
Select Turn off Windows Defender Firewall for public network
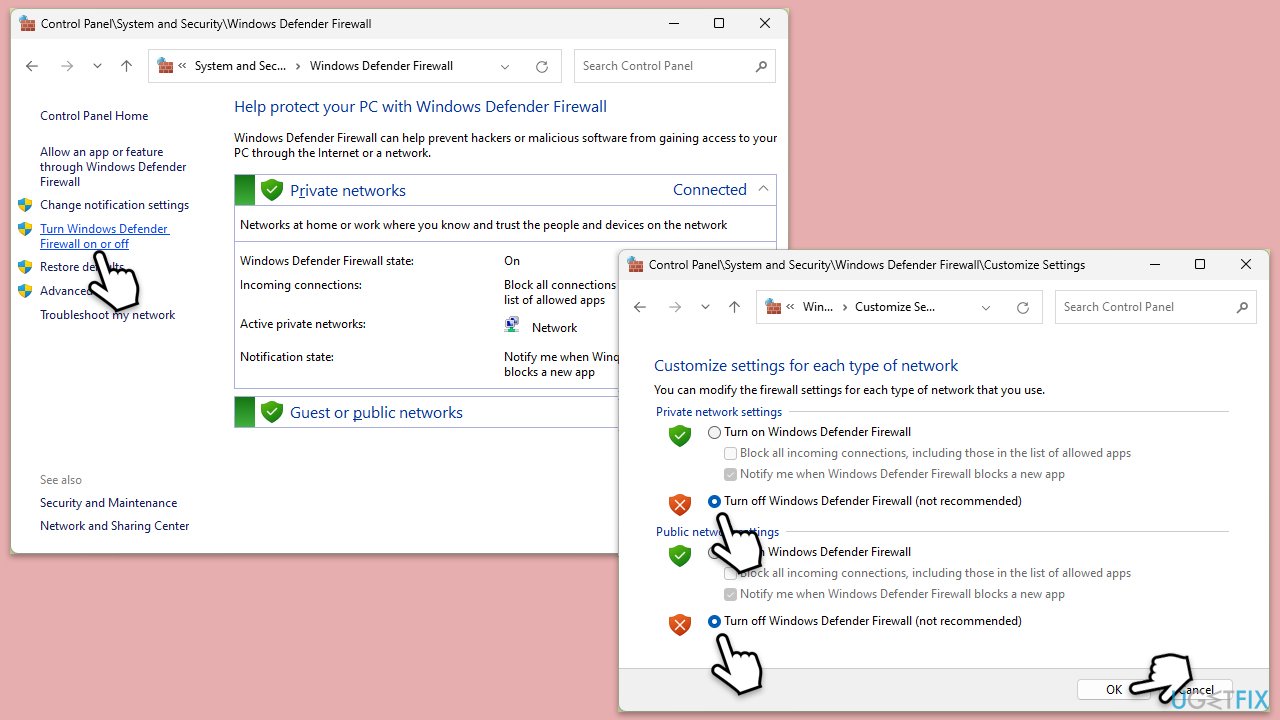[714, 621]
